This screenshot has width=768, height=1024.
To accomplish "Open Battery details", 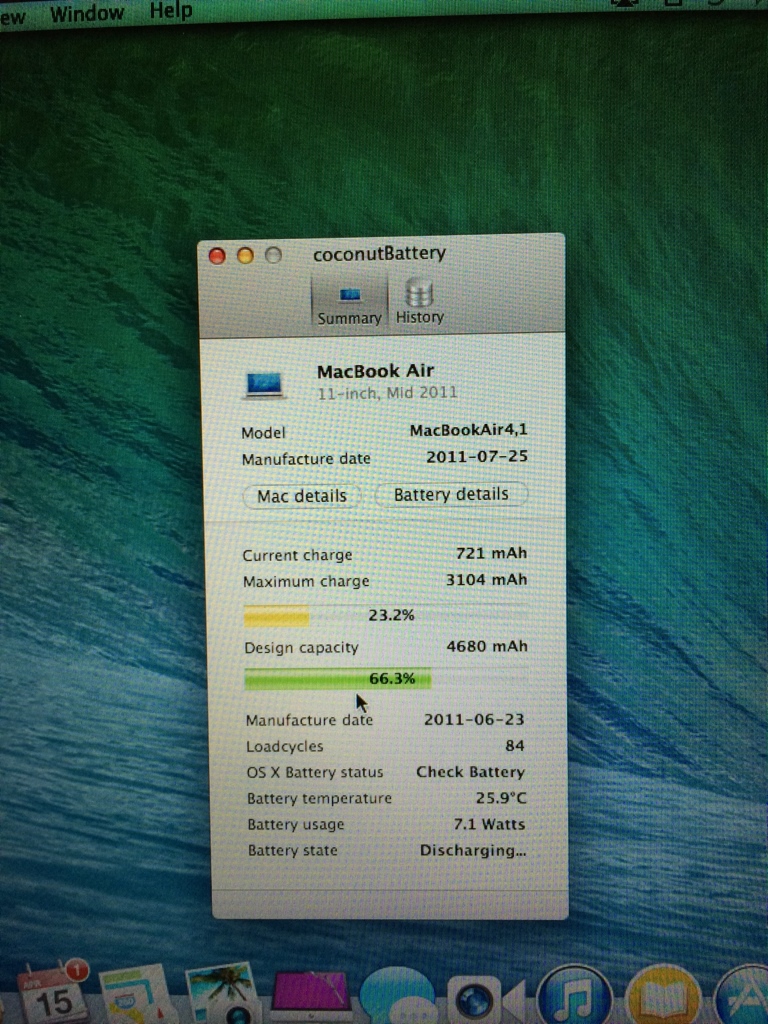I will tap(451, 494).
